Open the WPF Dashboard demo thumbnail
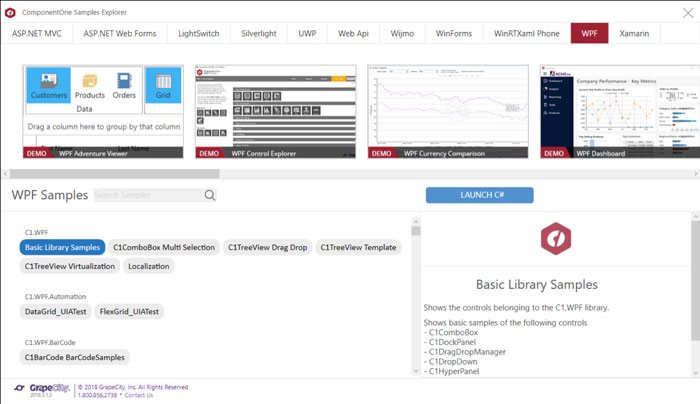Image resolution: width=700 pixels, height=404 pixels. 620,112
